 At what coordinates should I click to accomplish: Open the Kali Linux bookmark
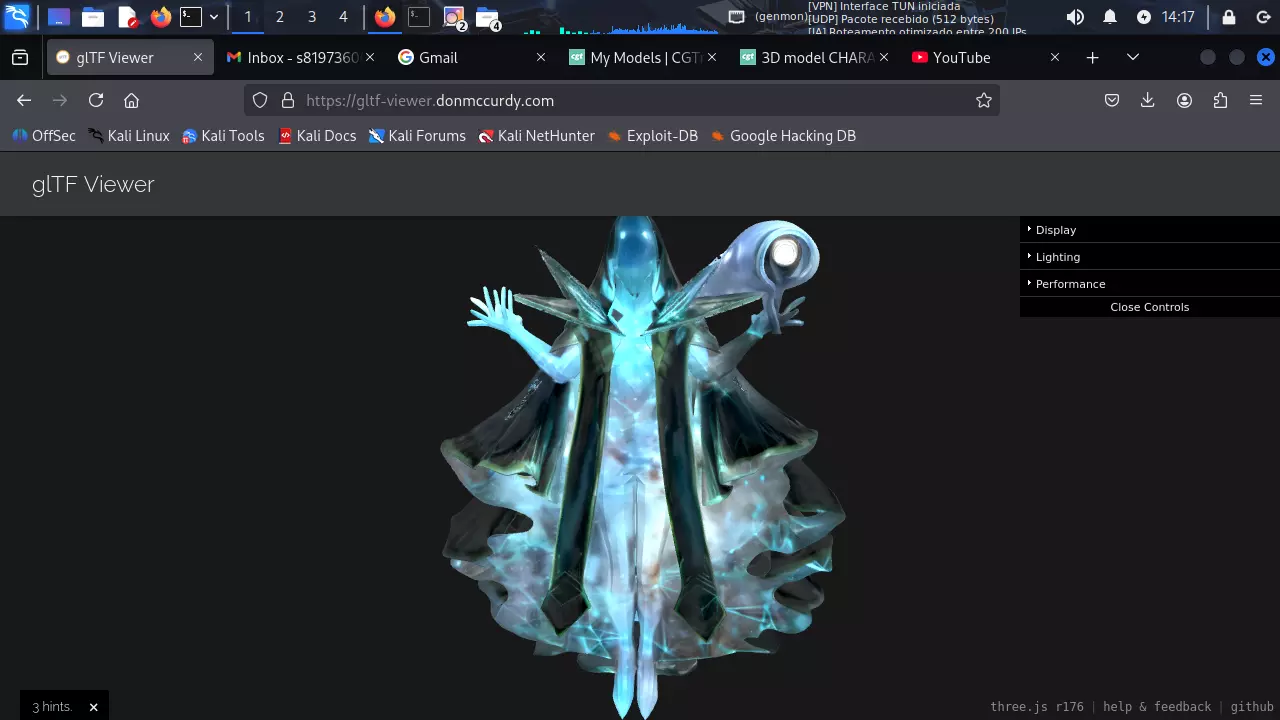coord(129,136)
